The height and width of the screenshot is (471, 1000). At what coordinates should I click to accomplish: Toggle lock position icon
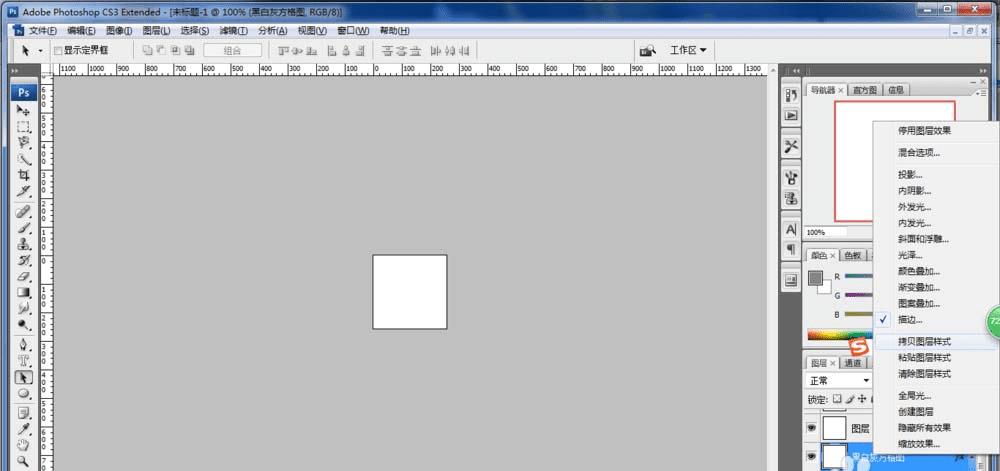pyautogui.click(x=862, y=399)
